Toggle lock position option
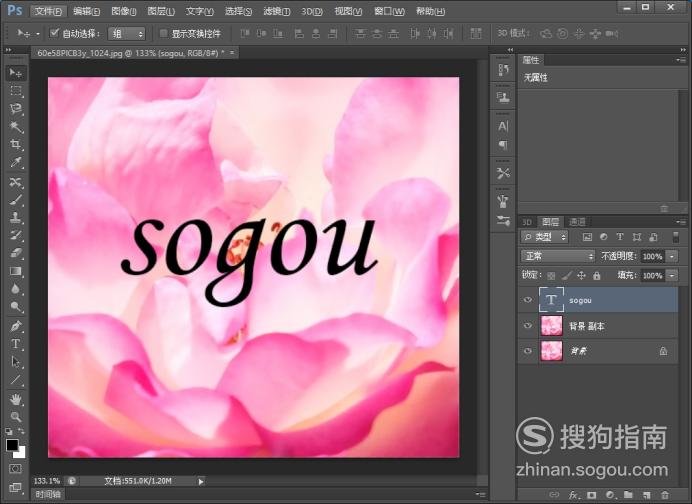The image size is (692, 504). 582,276
